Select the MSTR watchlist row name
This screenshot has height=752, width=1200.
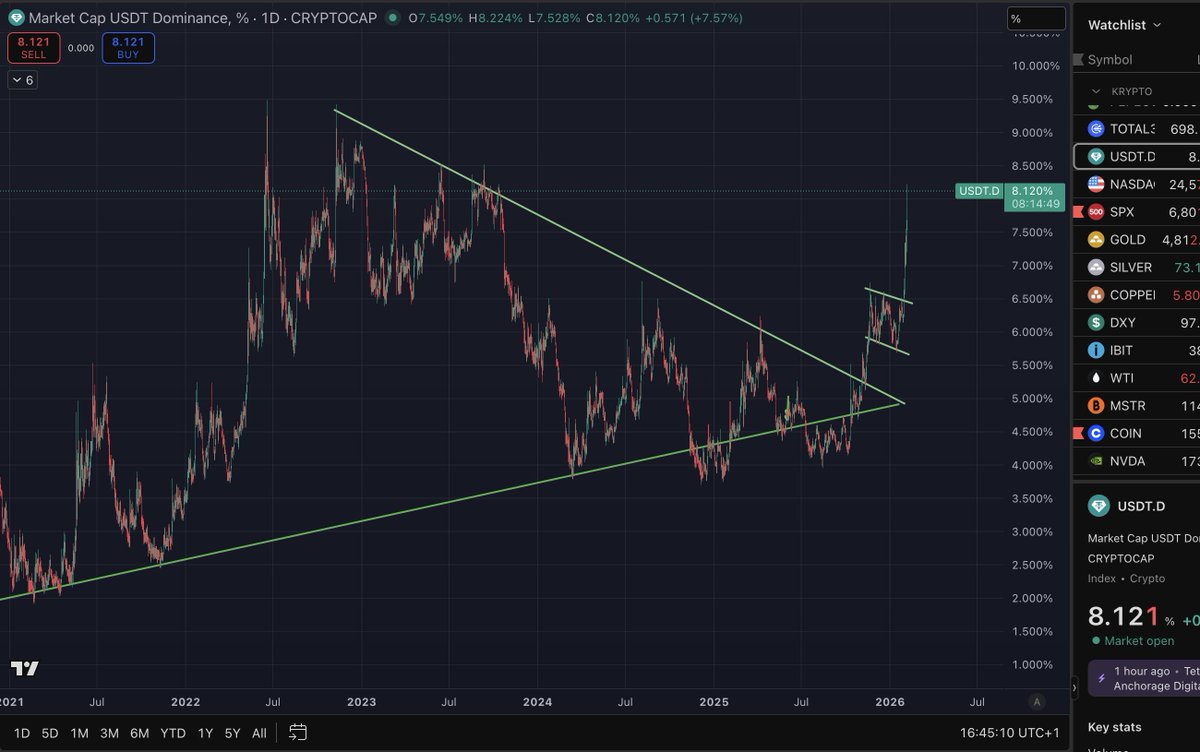(1127, 406)
